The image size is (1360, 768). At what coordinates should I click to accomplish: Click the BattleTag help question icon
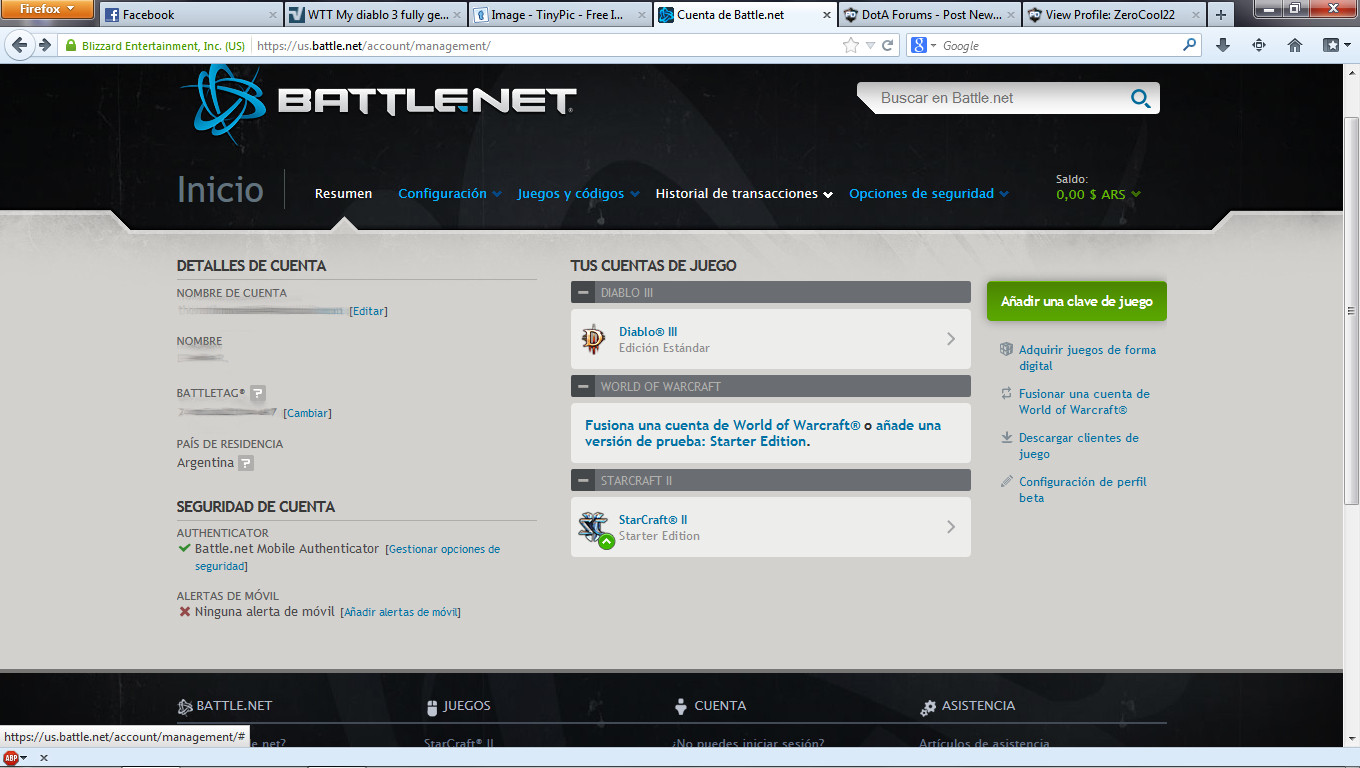pyautogui.click(x=258, y=393)
